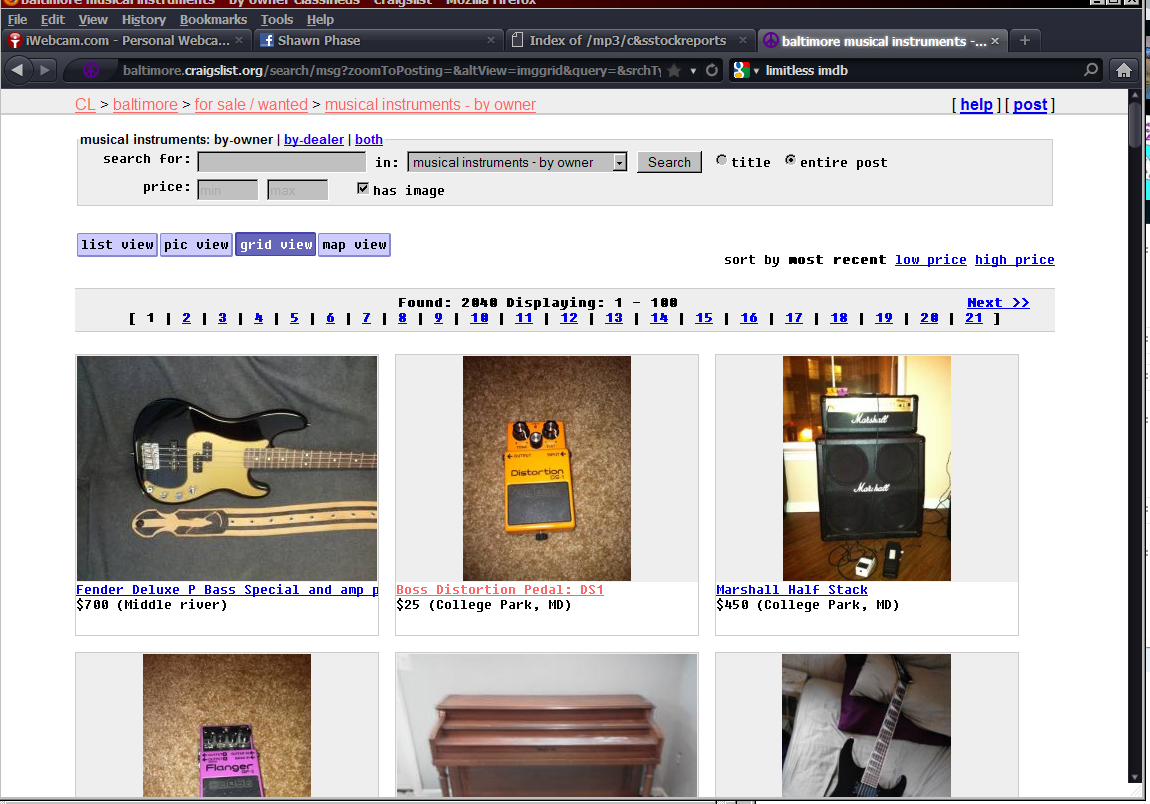Close the baltimore musical instruments tab

tap(995, 41)
